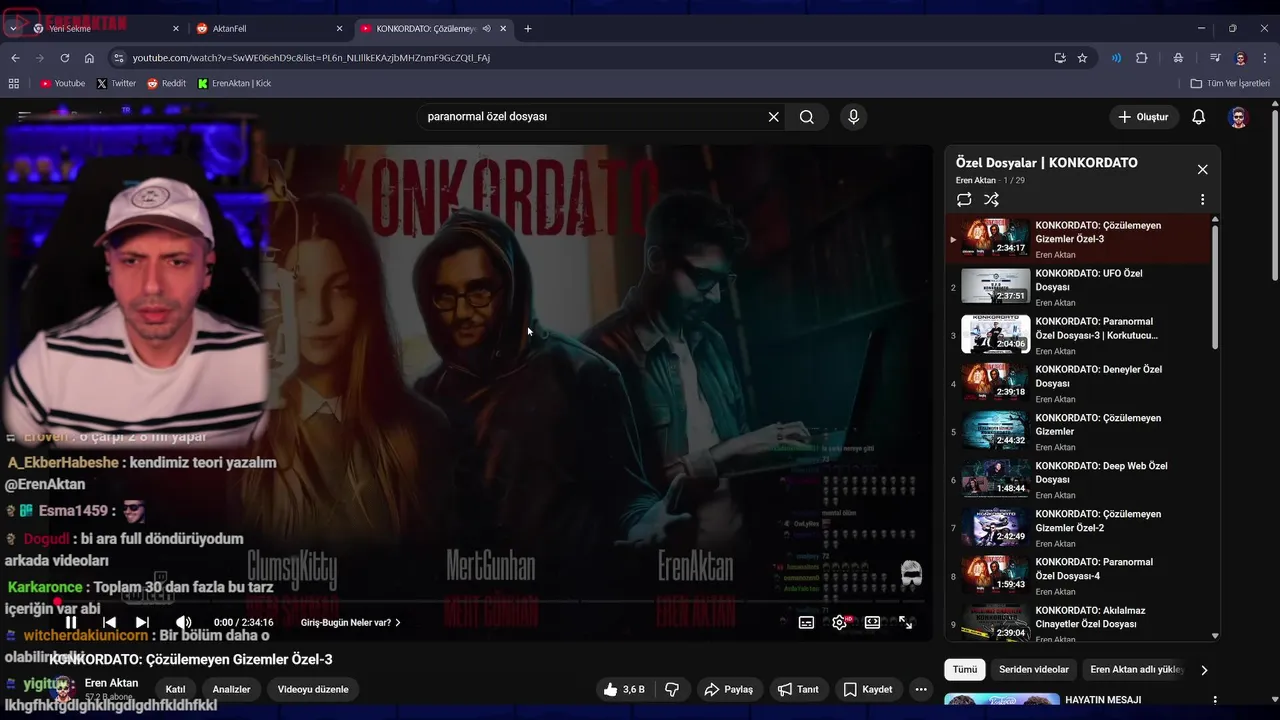The image size is (1280, 720).
Task: Skip to the next video in player
Action: point(142,622)
